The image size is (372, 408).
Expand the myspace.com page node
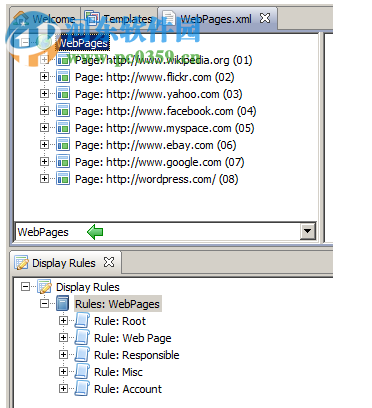[x=44, y=128]
